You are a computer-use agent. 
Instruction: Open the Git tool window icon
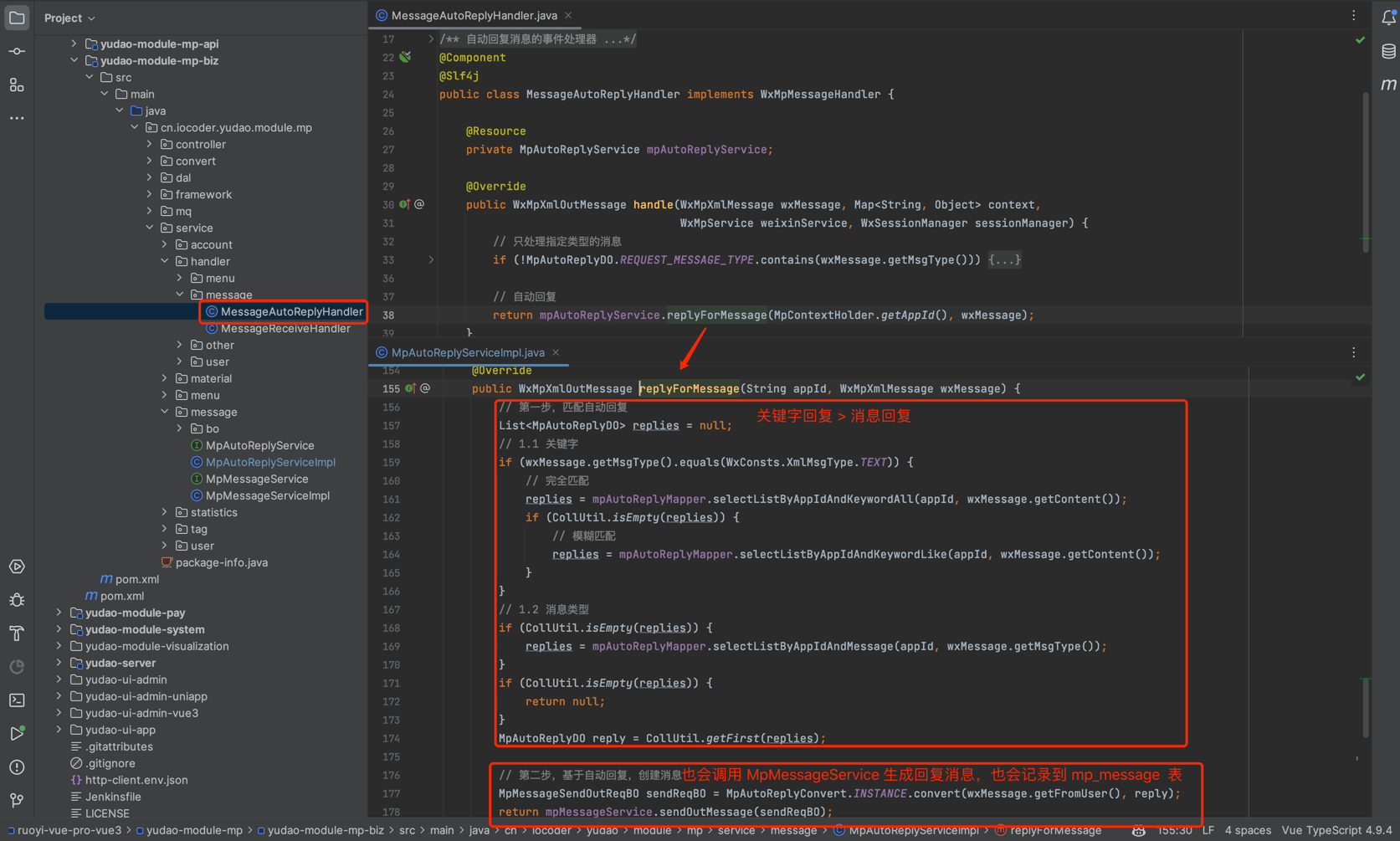[17, 800]
